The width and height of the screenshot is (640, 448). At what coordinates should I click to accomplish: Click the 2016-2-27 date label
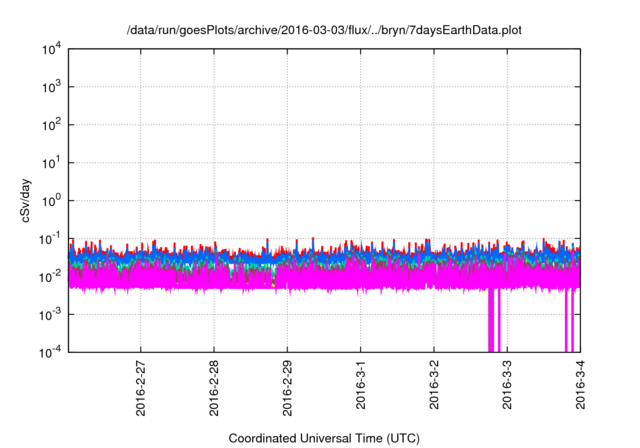click(x=140, y=388)
